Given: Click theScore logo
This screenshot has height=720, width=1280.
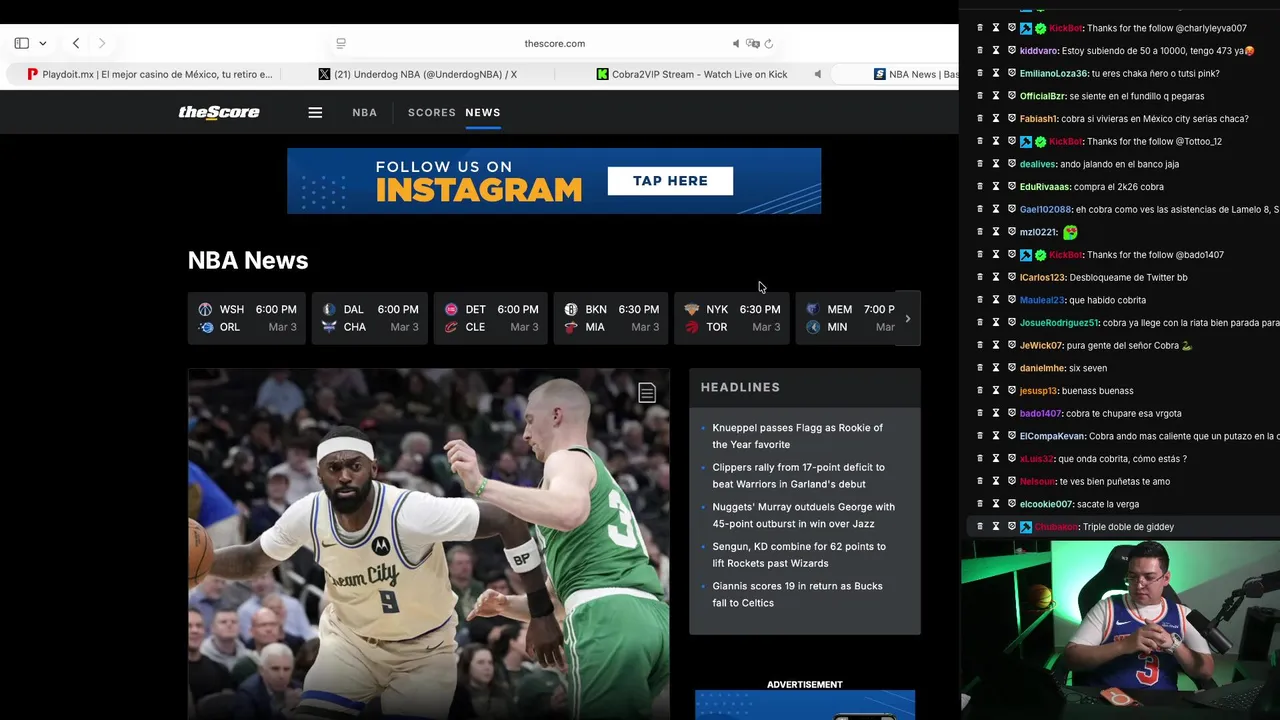Looking at the screenshot, I should [219, 112].
